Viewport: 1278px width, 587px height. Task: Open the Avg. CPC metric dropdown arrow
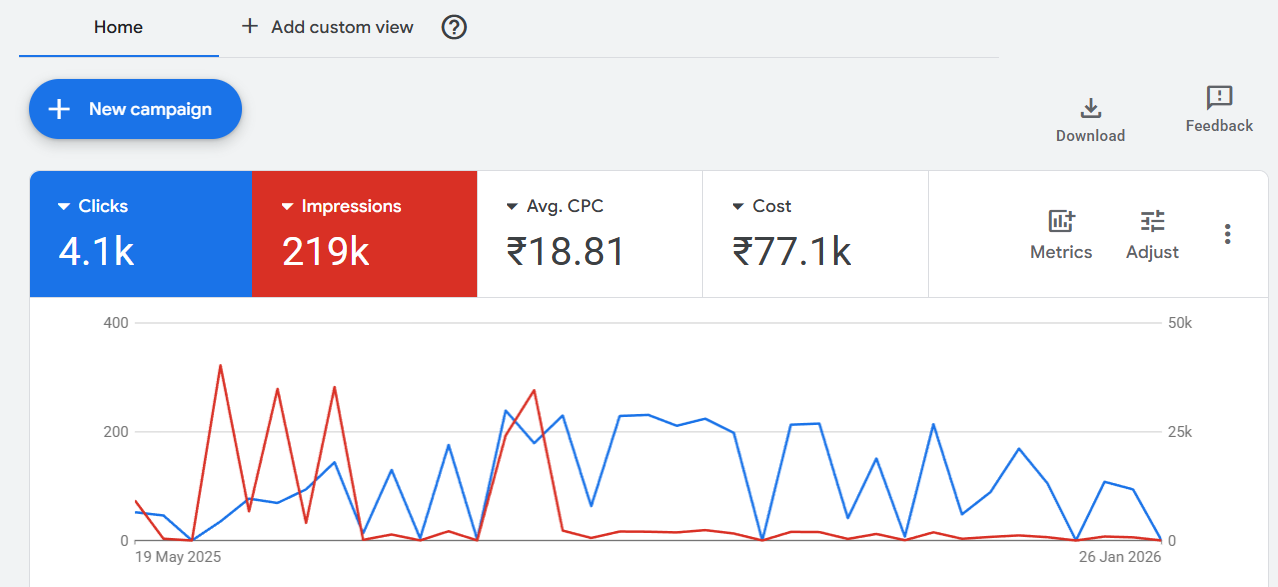tap(512, 207)
